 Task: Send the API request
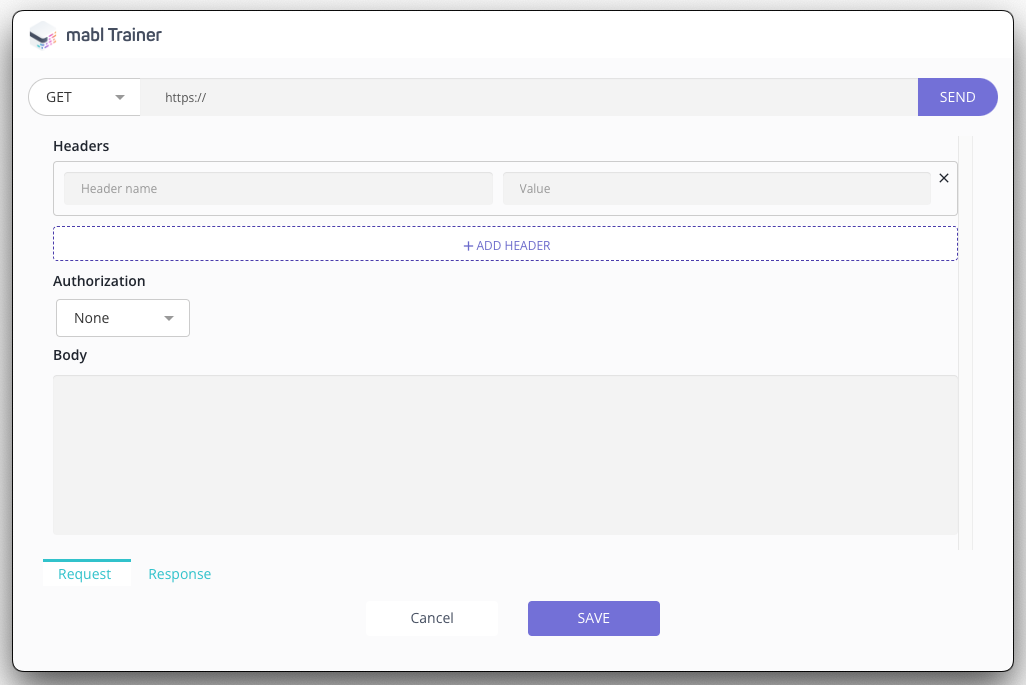[x=957, y=97]
